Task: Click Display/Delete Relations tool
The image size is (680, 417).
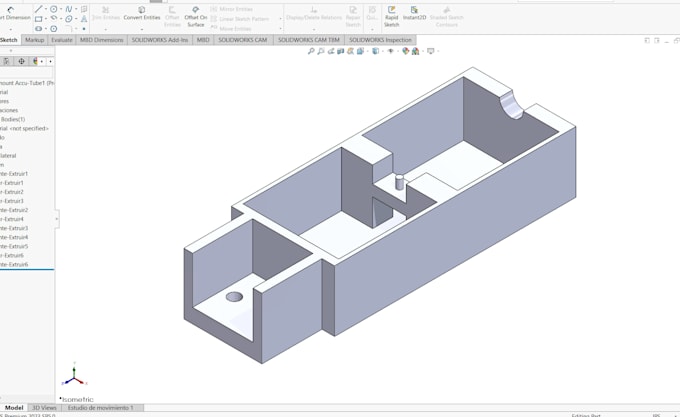Action: click(314, 13)
